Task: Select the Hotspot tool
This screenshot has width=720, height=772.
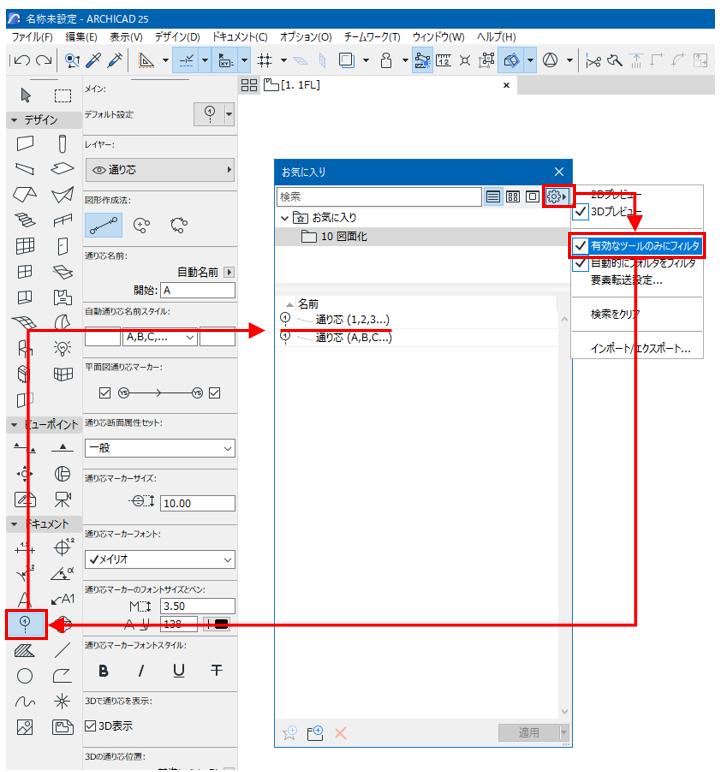Action: 62,702
